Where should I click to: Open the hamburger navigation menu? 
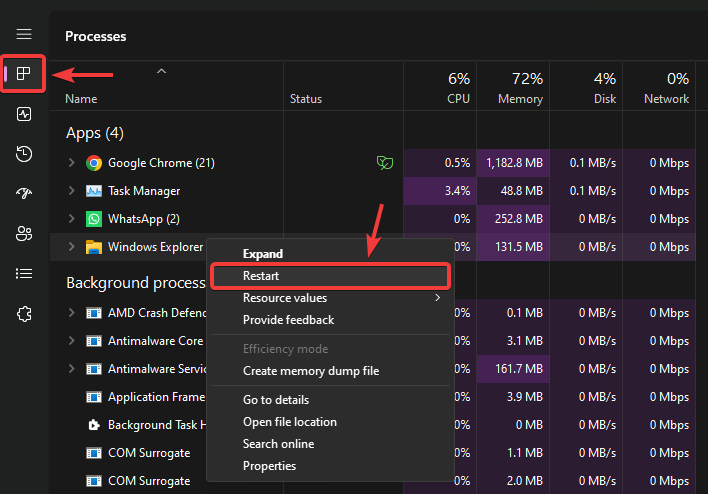(24, 35)
